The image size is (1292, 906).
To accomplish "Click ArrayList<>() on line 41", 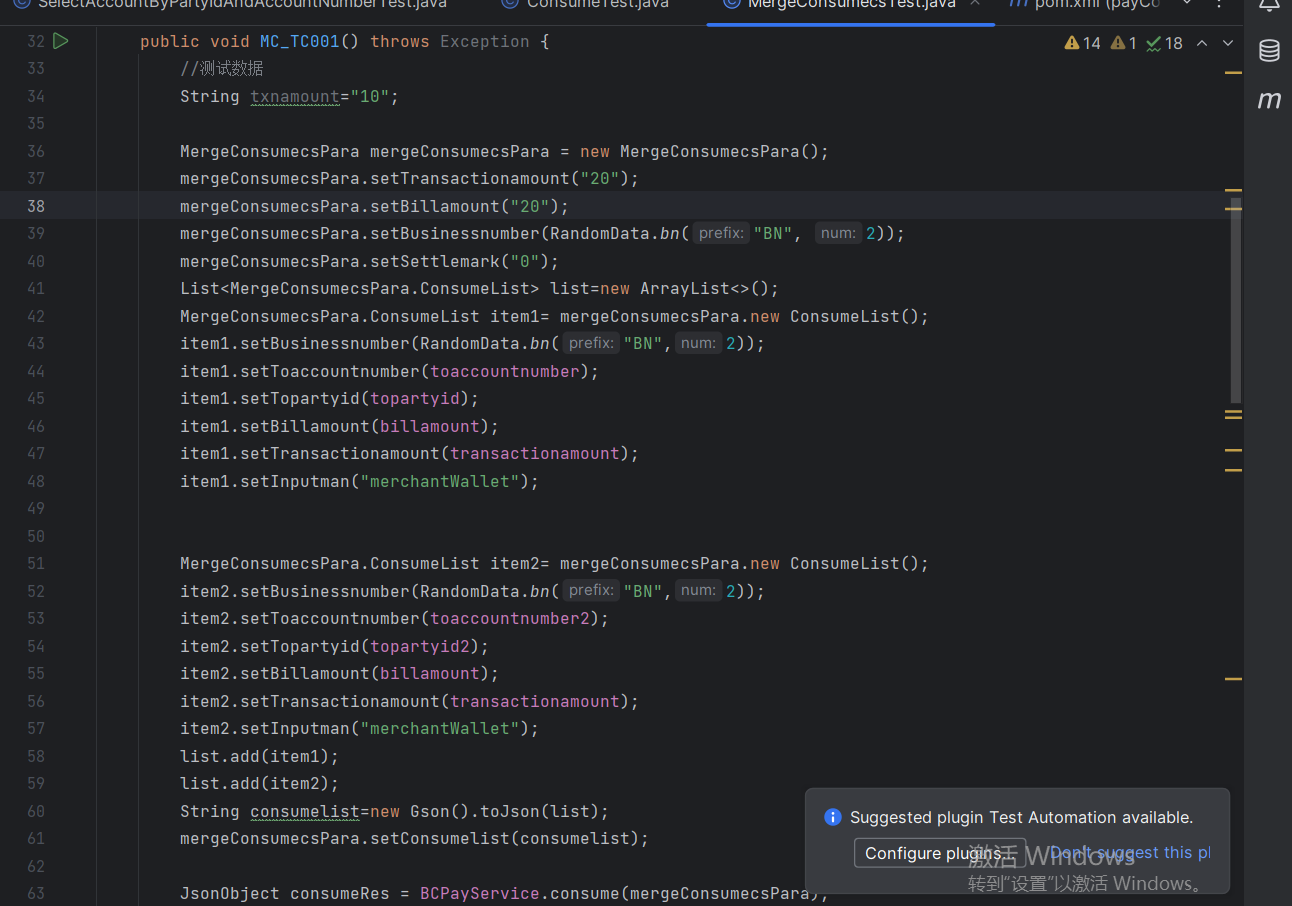I will [x=705, y=288].
